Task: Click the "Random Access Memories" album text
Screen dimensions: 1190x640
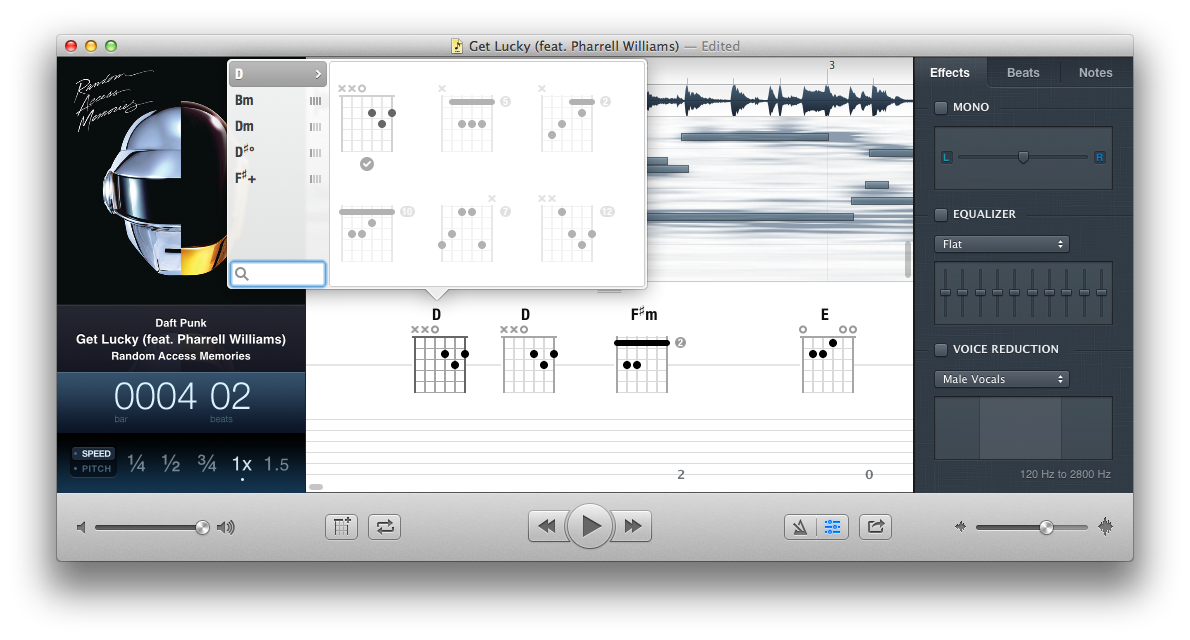Action: point(181,356)
